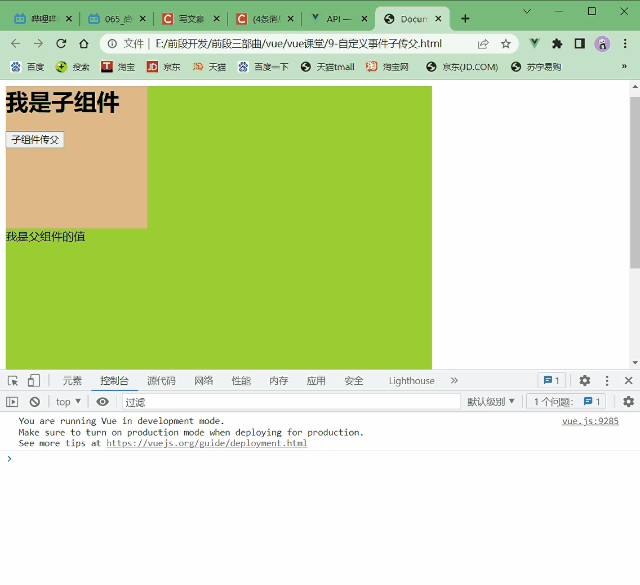Bookmark this page with the star icon

pos(506,44)
